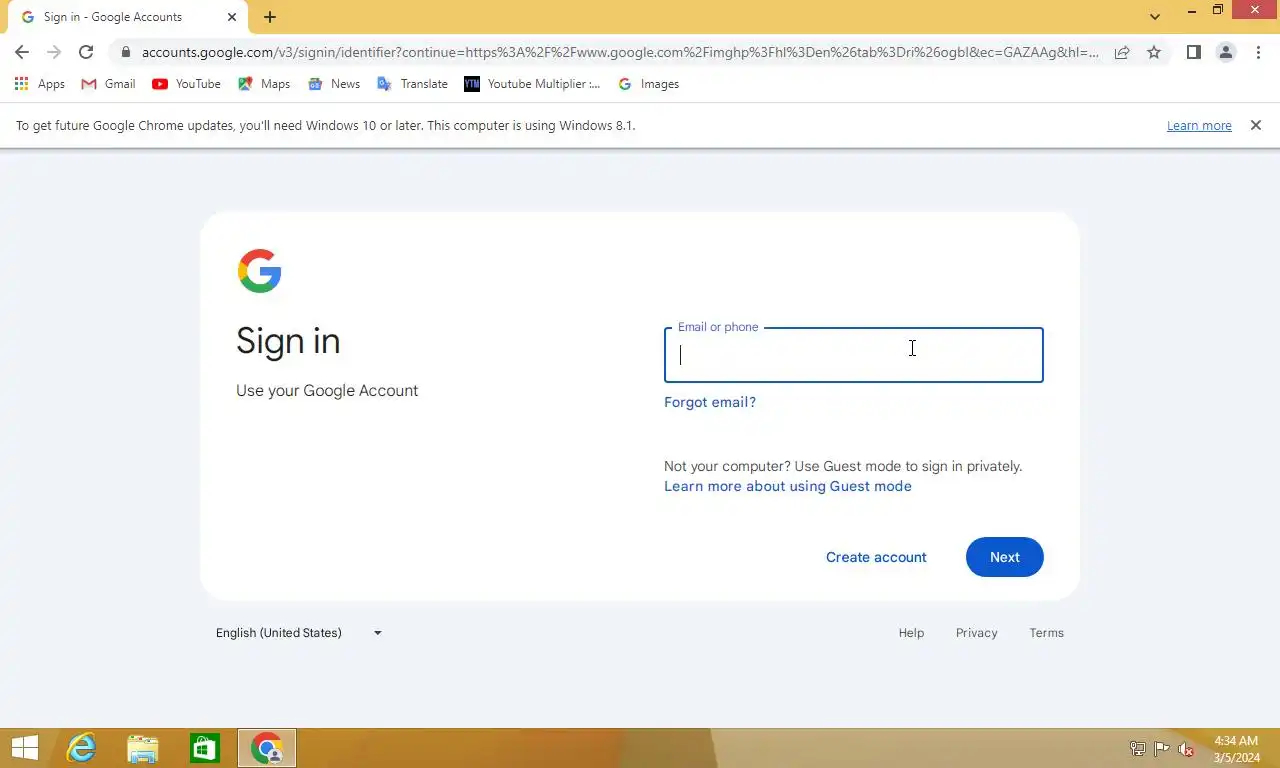Open File Explorer from taskbar
Screen dimensions: 1280x768
pyautogui.click(x=143, y=748)
